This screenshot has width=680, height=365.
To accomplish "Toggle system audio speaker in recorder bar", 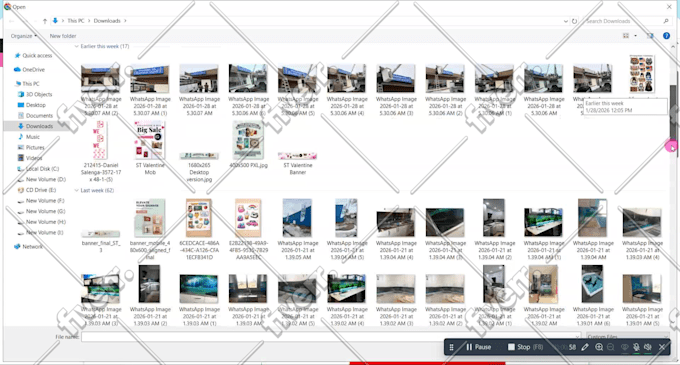I will click(x=648, y=347).
